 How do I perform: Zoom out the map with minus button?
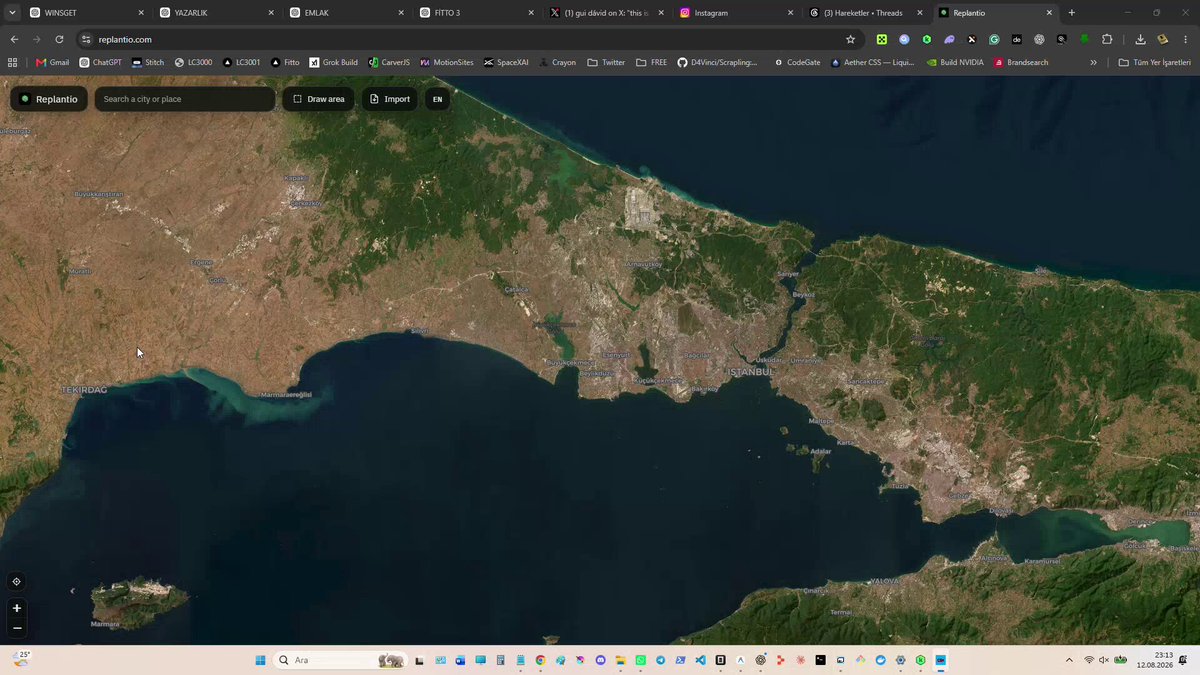point(16,628)
